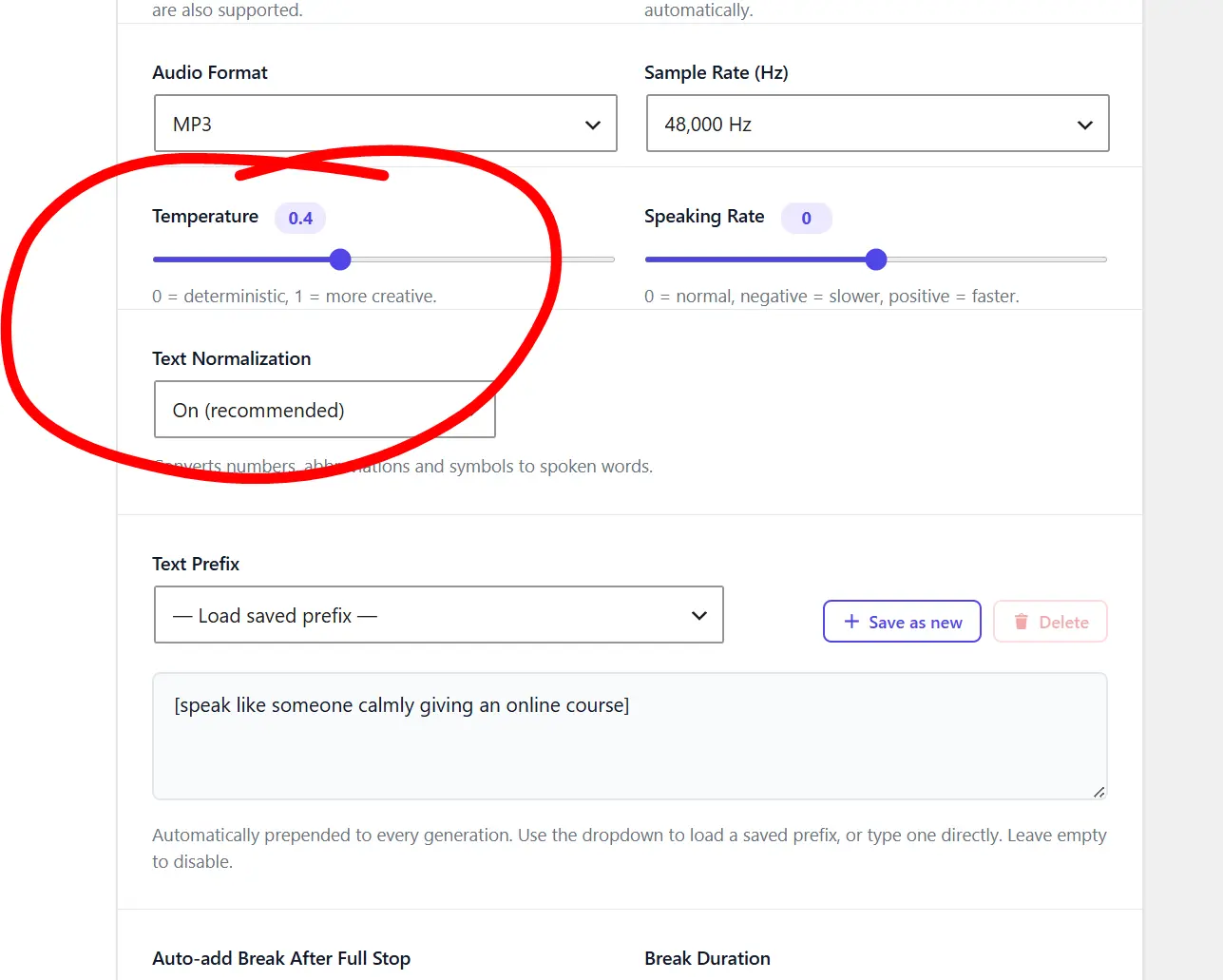Image resolution: width=1223 pixels, height=980 pixels.
Task: Click the Auto-add Break After Full Stop label
Action: click(281, 958)
